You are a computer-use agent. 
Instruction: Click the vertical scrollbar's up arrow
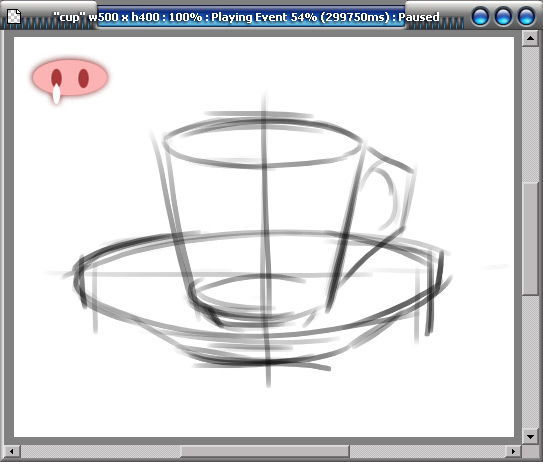[x=530, y=38]
